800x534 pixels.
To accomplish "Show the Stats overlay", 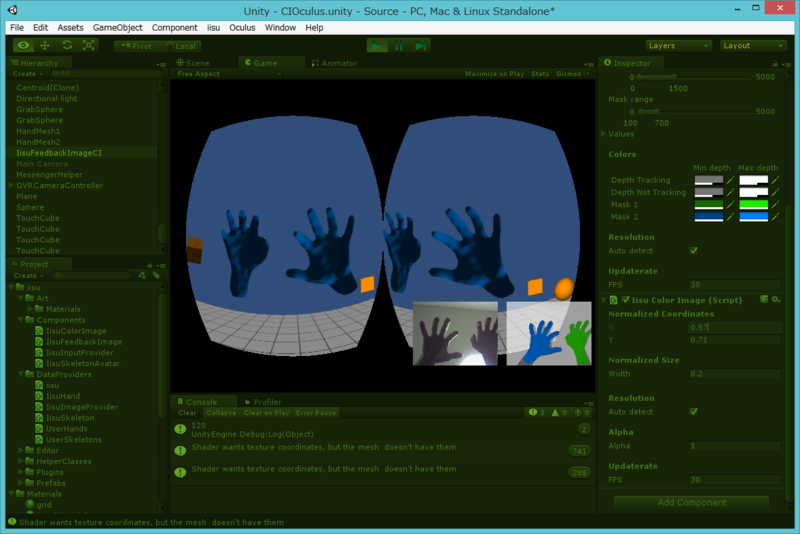I will 540,74.
